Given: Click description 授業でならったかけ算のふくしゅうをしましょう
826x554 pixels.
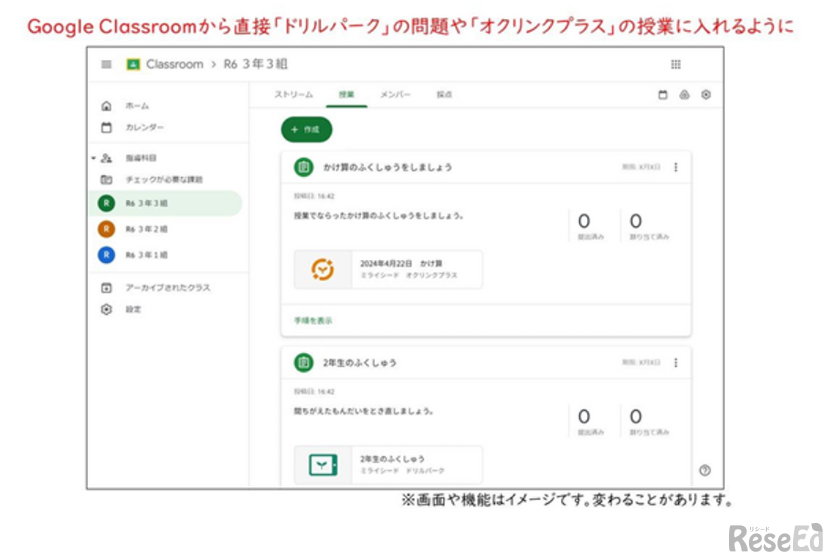Looking at the screenshot, I should click(x=379, y=215).
